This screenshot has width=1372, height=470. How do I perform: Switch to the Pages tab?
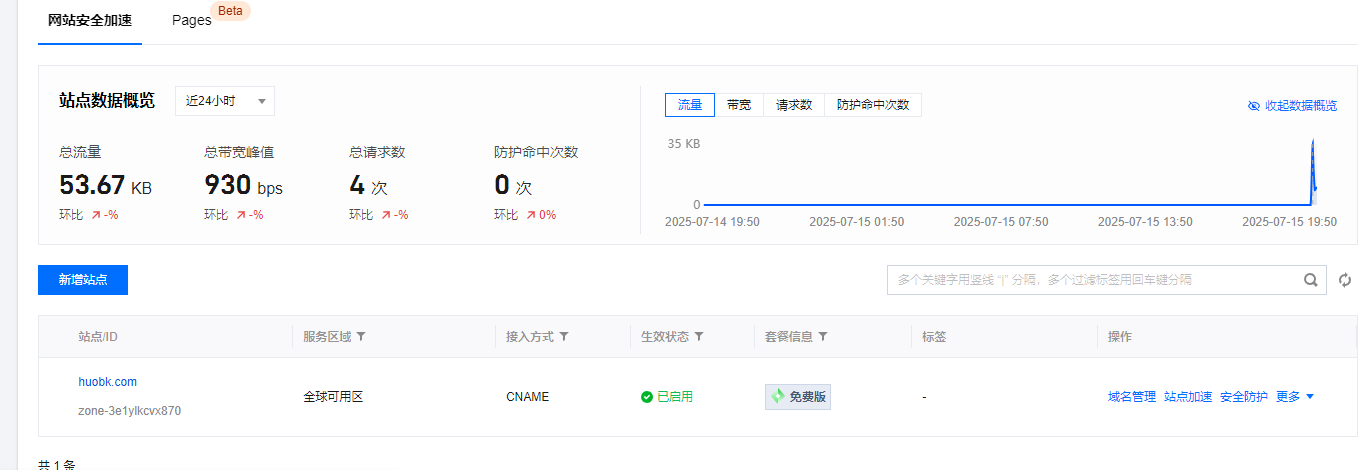pyautogui.click(x=191, y=20)
